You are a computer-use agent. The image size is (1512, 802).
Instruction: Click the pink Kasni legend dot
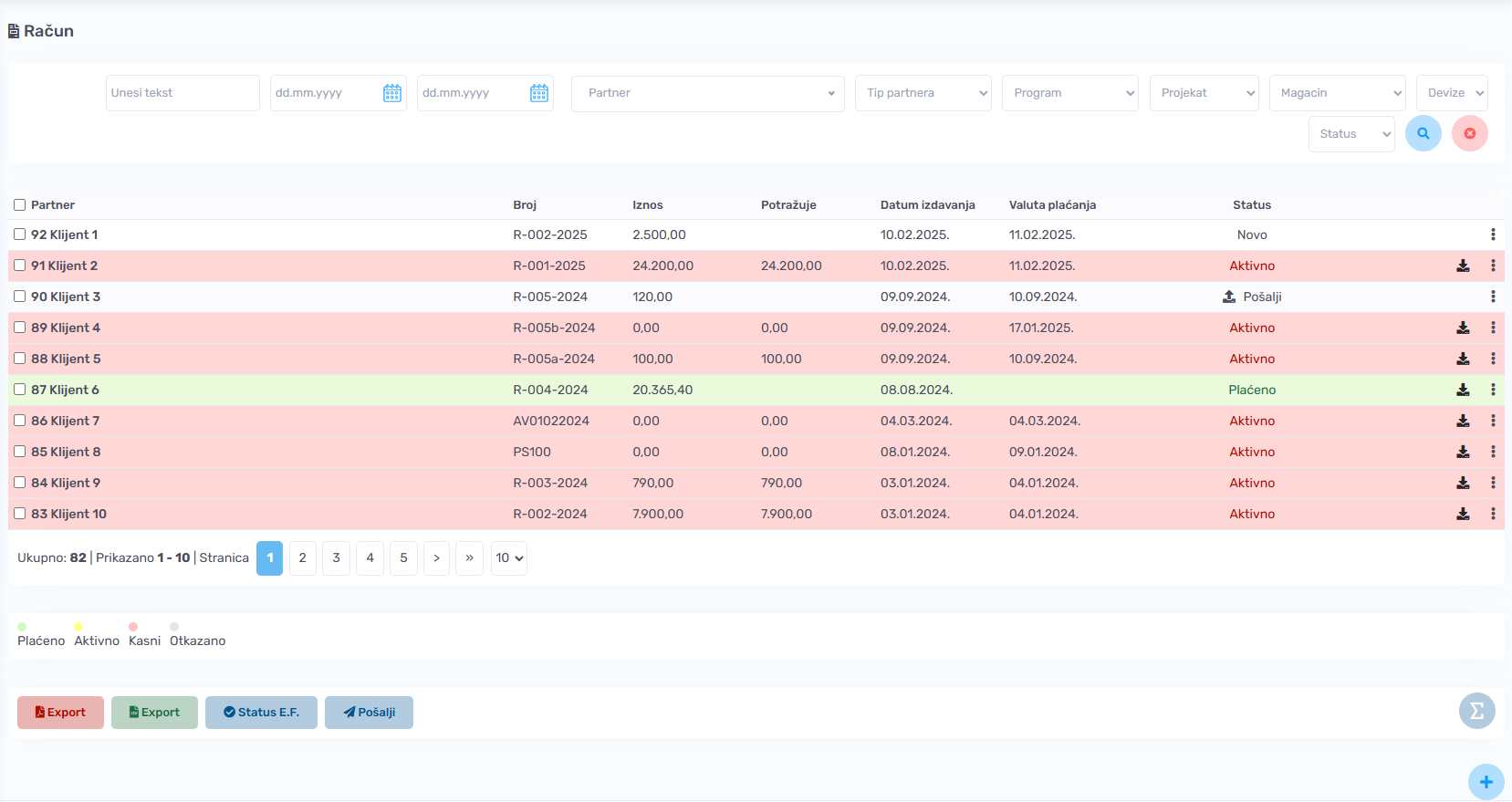[133, 627]
